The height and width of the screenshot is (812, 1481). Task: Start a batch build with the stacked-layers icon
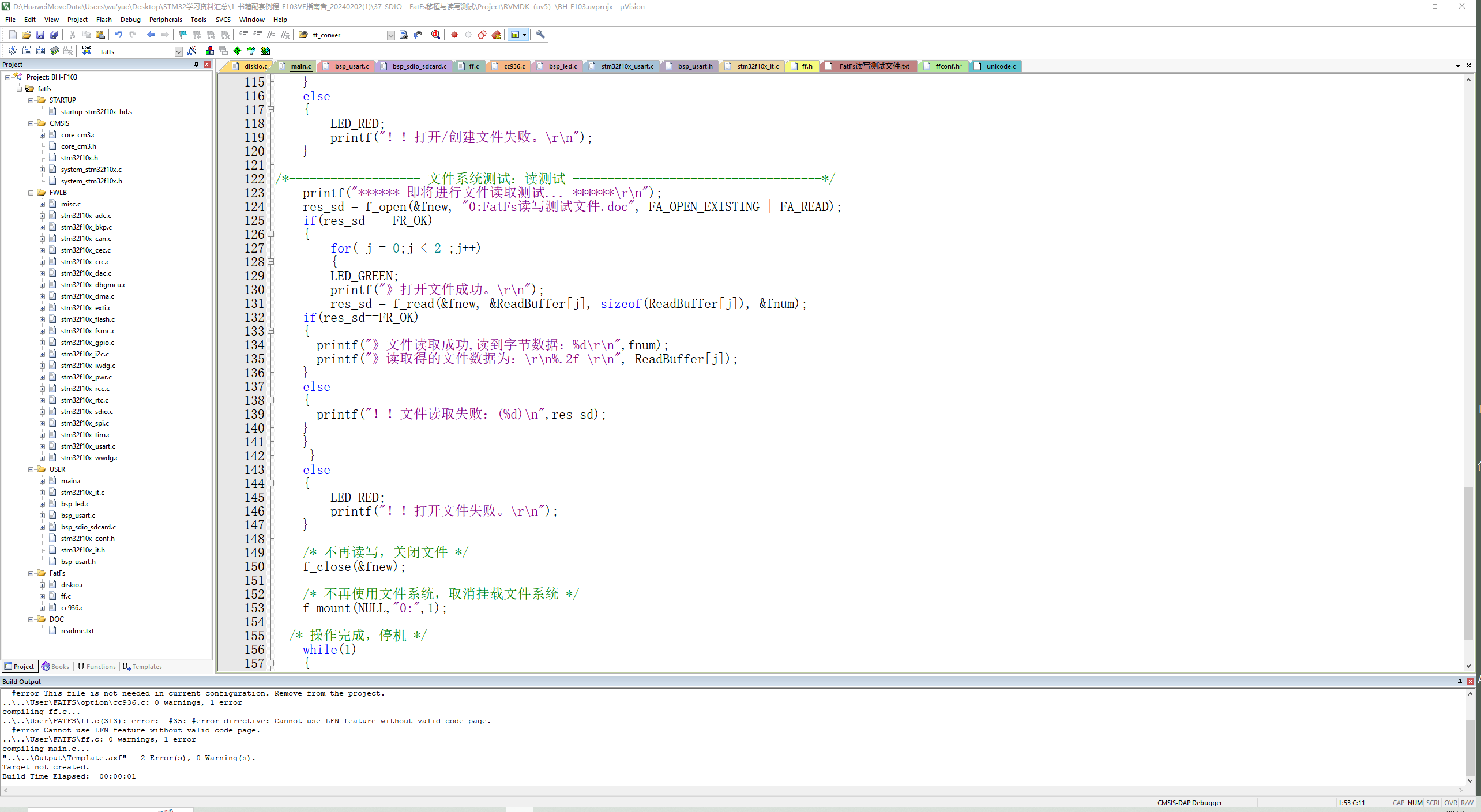pyautogui.click(x=54, y=51)
